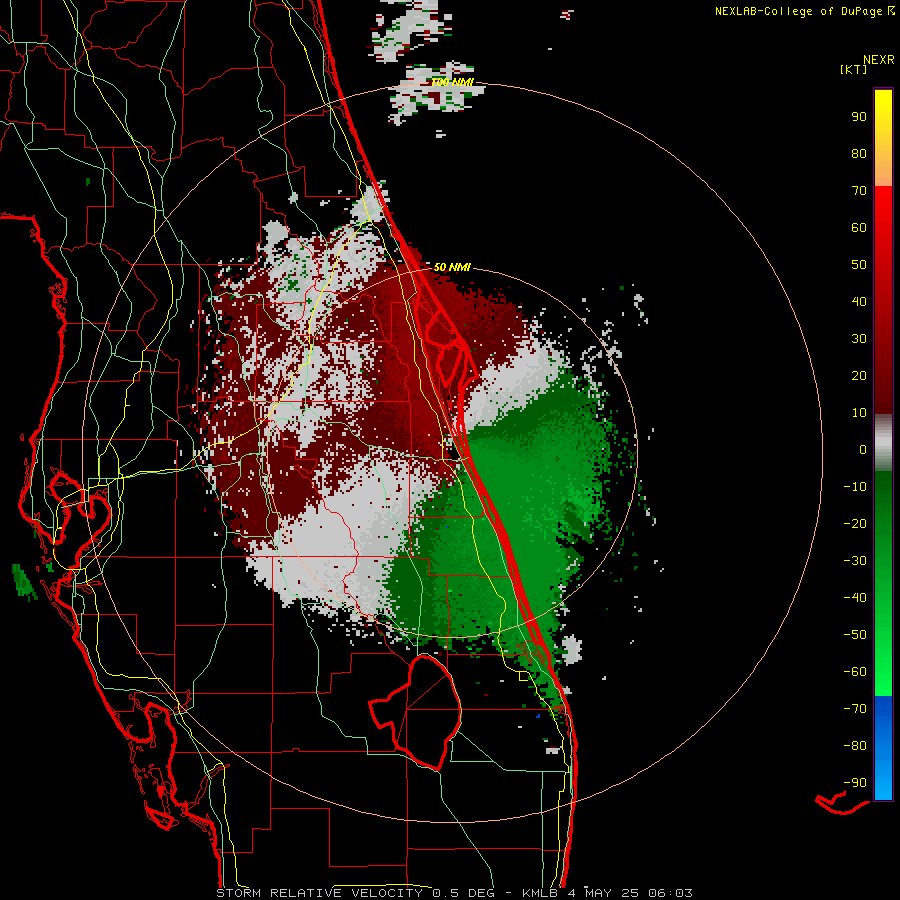Click the 60 value on velocity scale
The height and width of the screenshot is (900, 900).
859,228
